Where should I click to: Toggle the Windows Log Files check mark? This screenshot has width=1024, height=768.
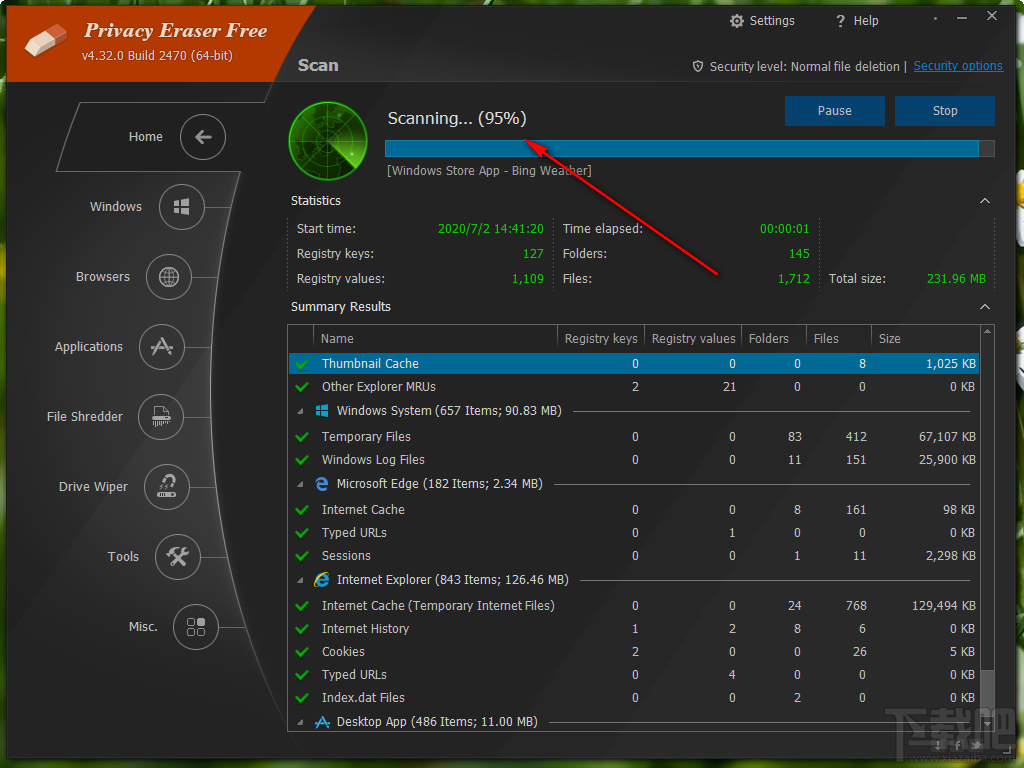tap(302, 460)
